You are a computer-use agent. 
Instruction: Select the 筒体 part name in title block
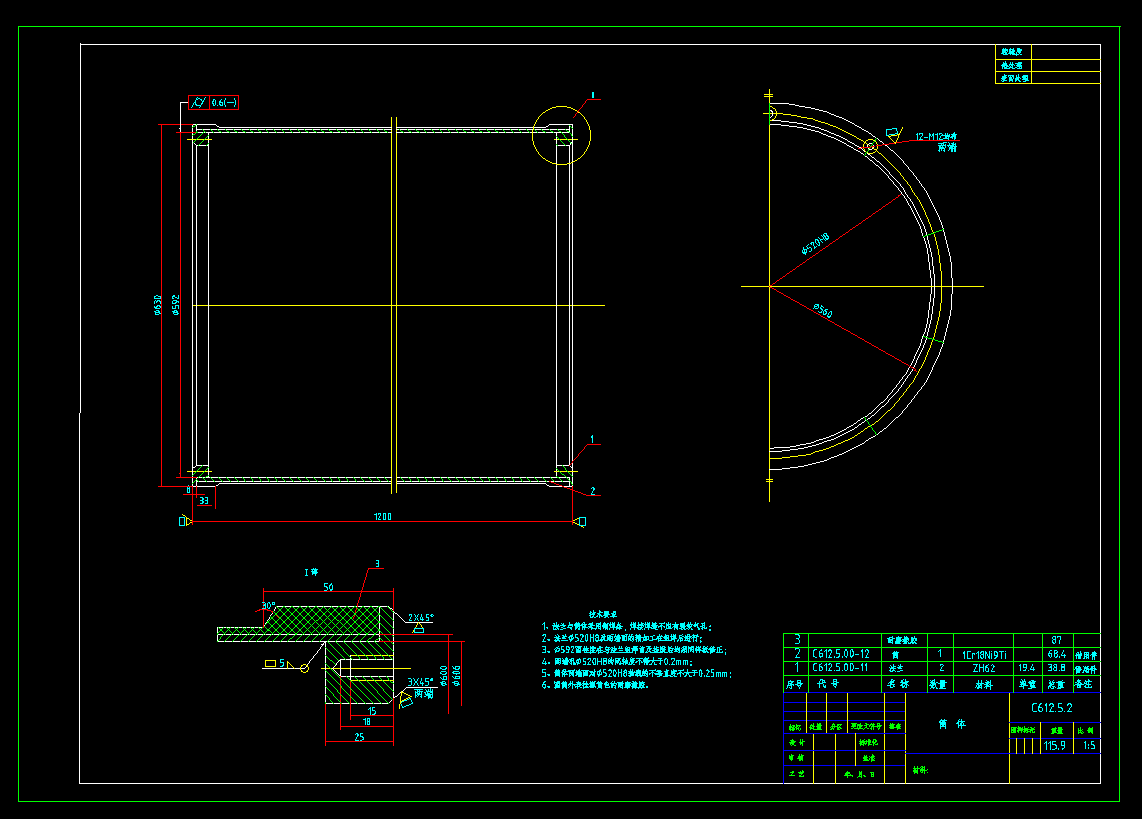pyautogui.click(x=952, y=723)
